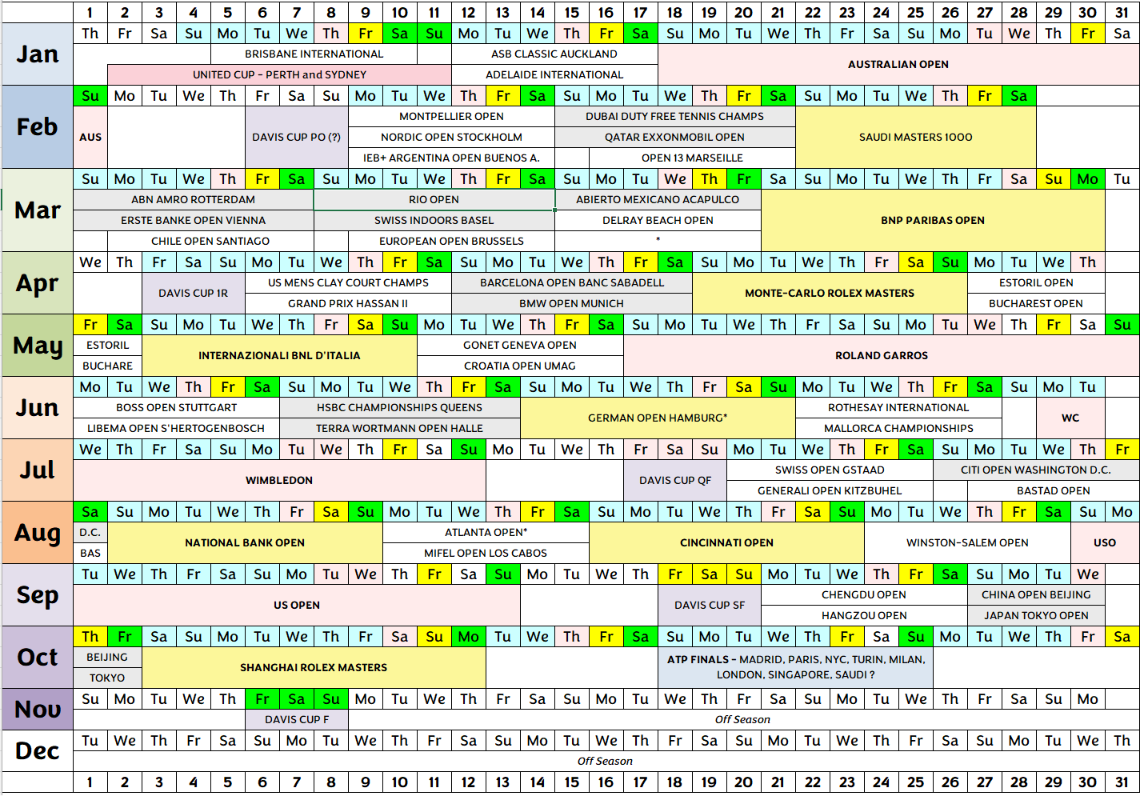The image size is (1144, 796).
Task: Select the Feb month label cell
Action: click(x=37, y=127)
